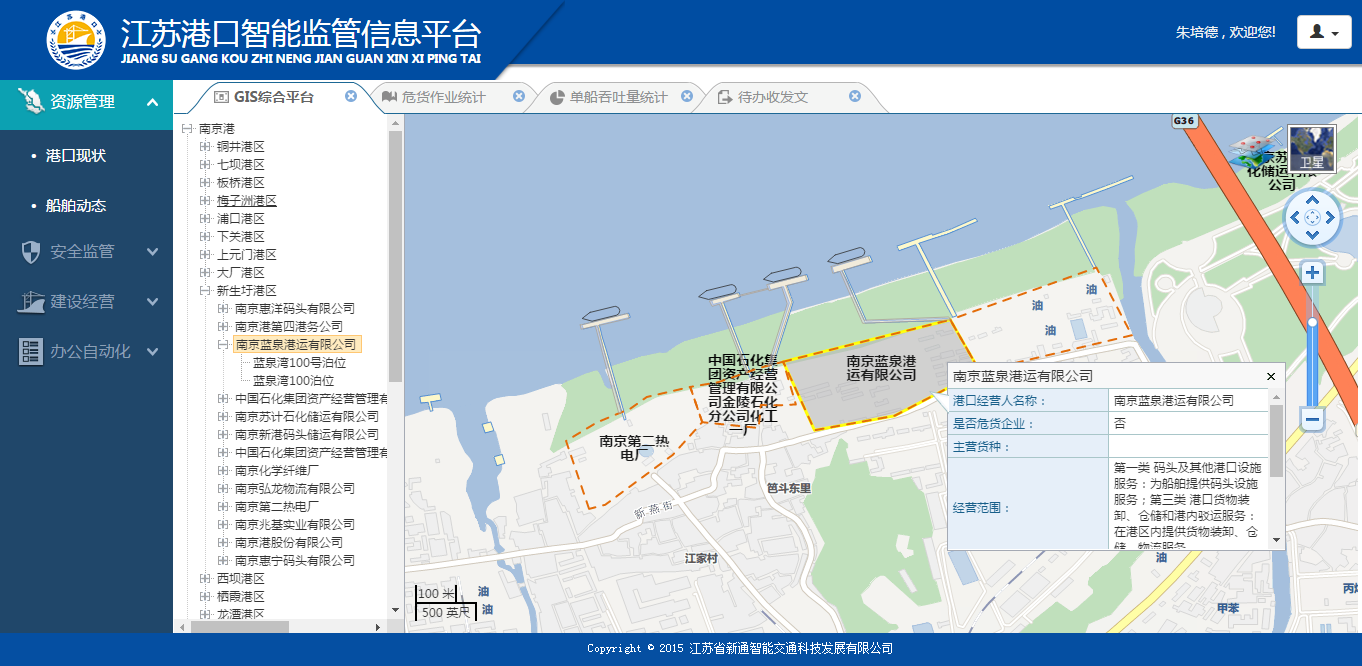Collapse the 新生圩港区 tree node

(x=206, y=291)
